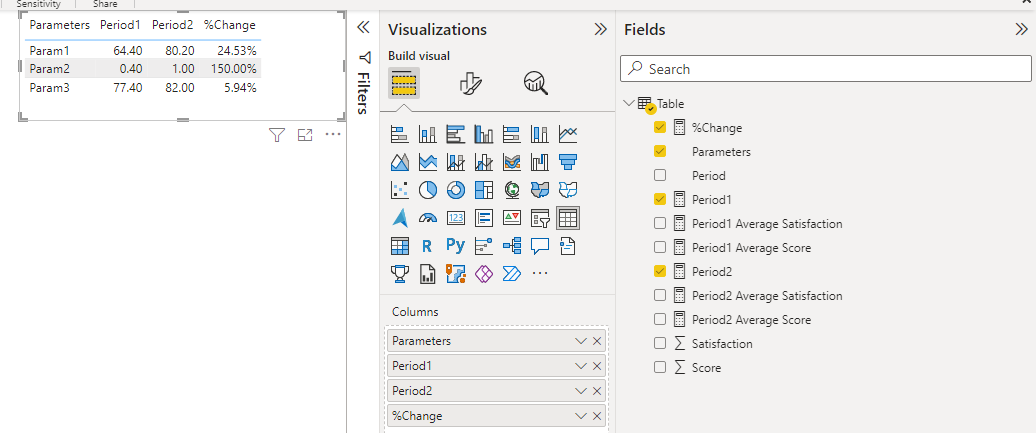The height and width of the screenshot is (433, 1036).
Task: Select the Power Apps visual
Action: click(x=484, y=273)
